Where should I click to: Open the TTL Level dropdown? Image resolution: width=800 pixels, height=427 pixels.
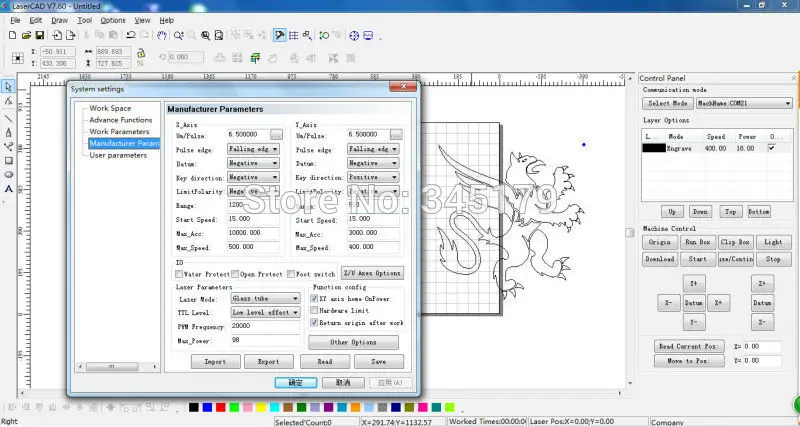(x=265, y=312)
